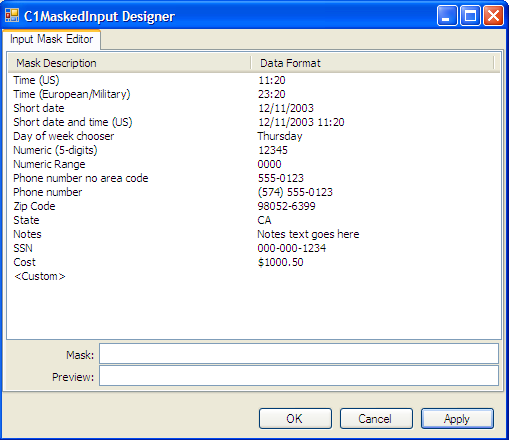Click the Data Format column header
Image resolution: width=509 pixels, height=440 pixels.
pyautogui.click(x=372, y=63)
